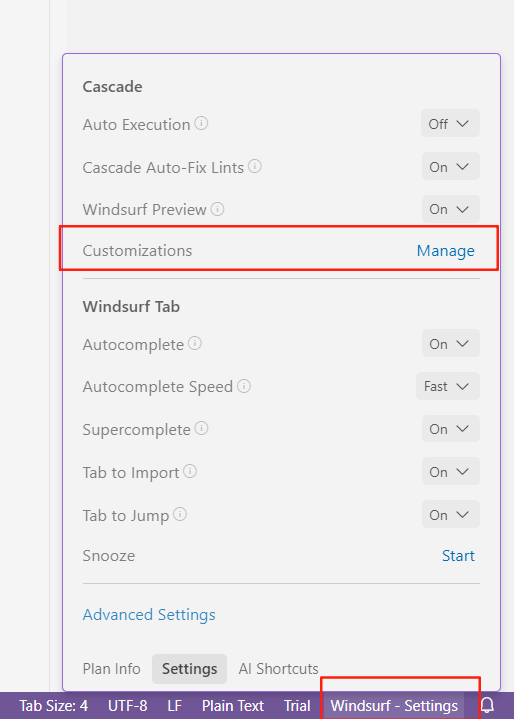The image size is (514, 719).
Task: Open the Advanced Settings link
Action: [149, 614]
